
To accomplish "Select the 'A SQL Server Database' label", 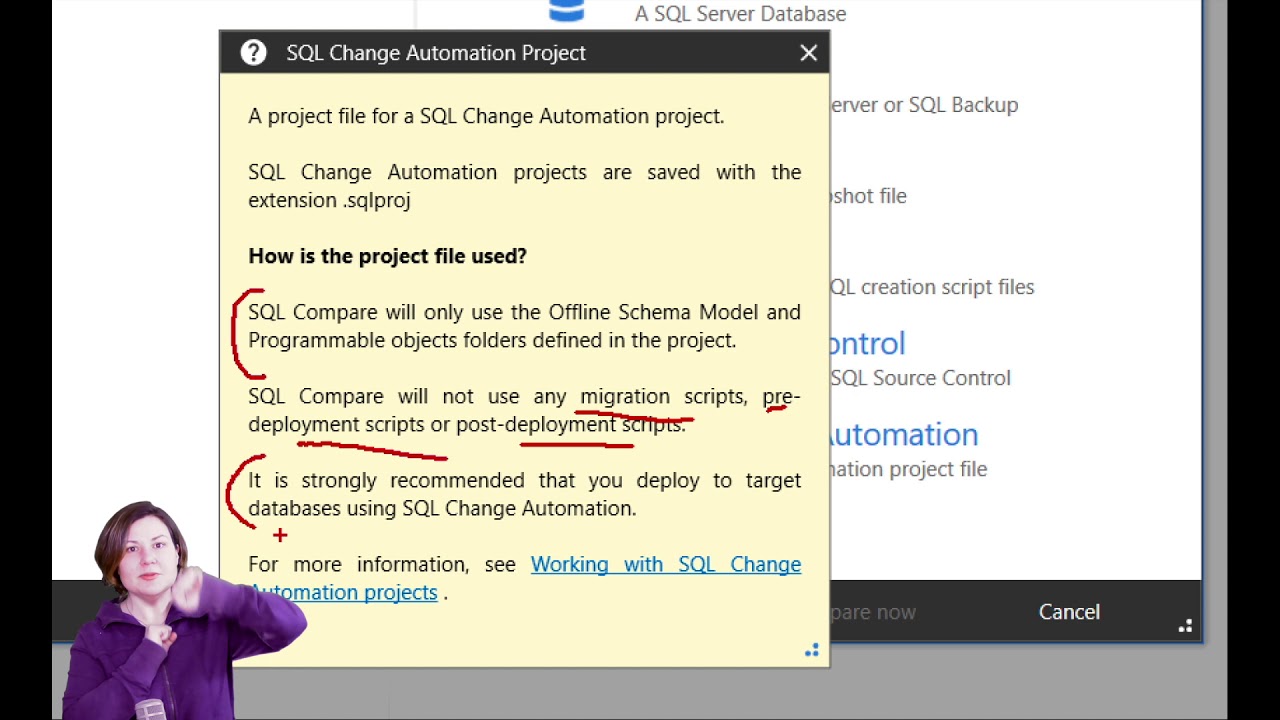I will [x=740, y=14].
